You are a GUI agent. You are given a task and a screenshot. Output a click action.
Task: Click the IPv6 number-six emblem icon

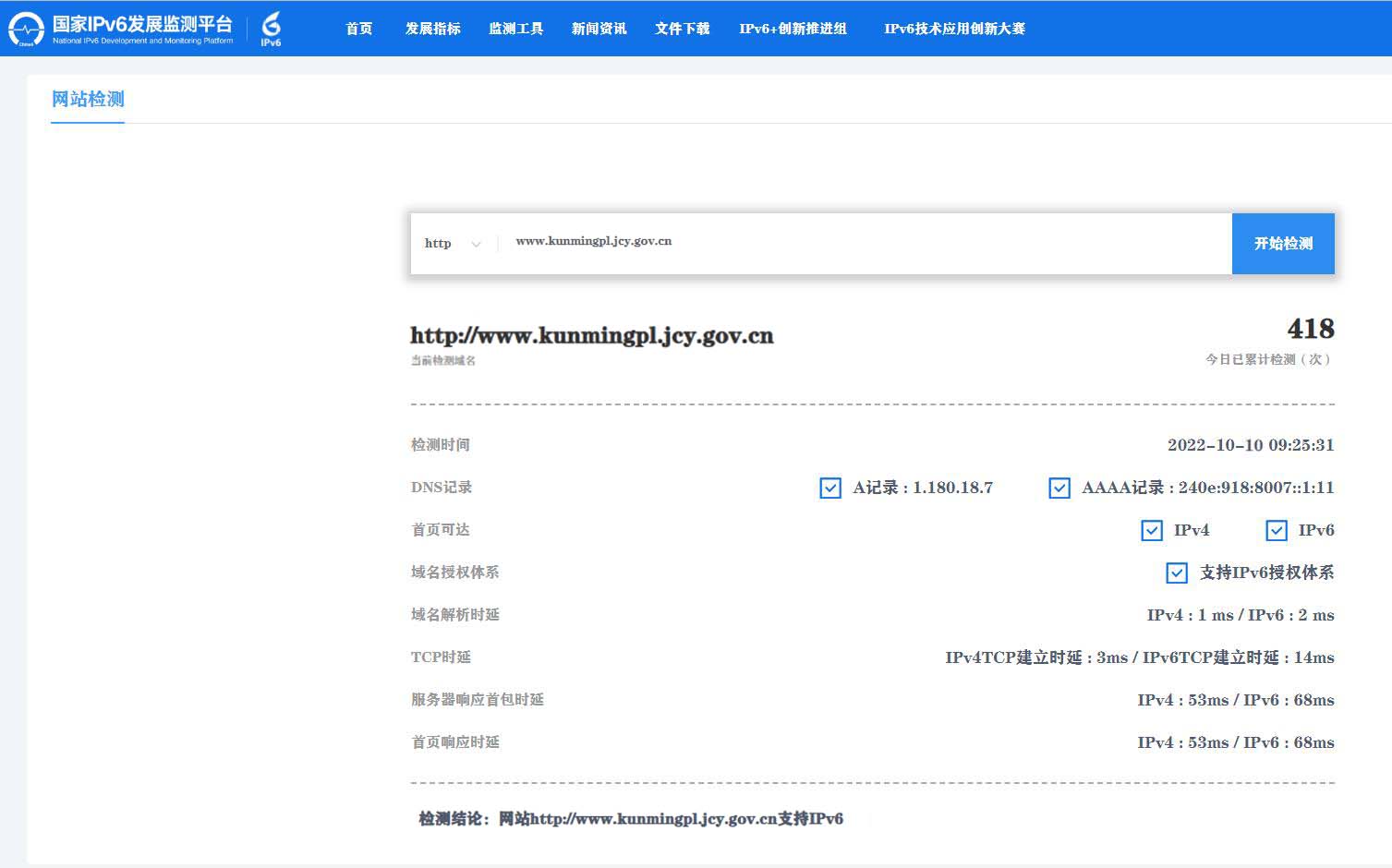271,28
